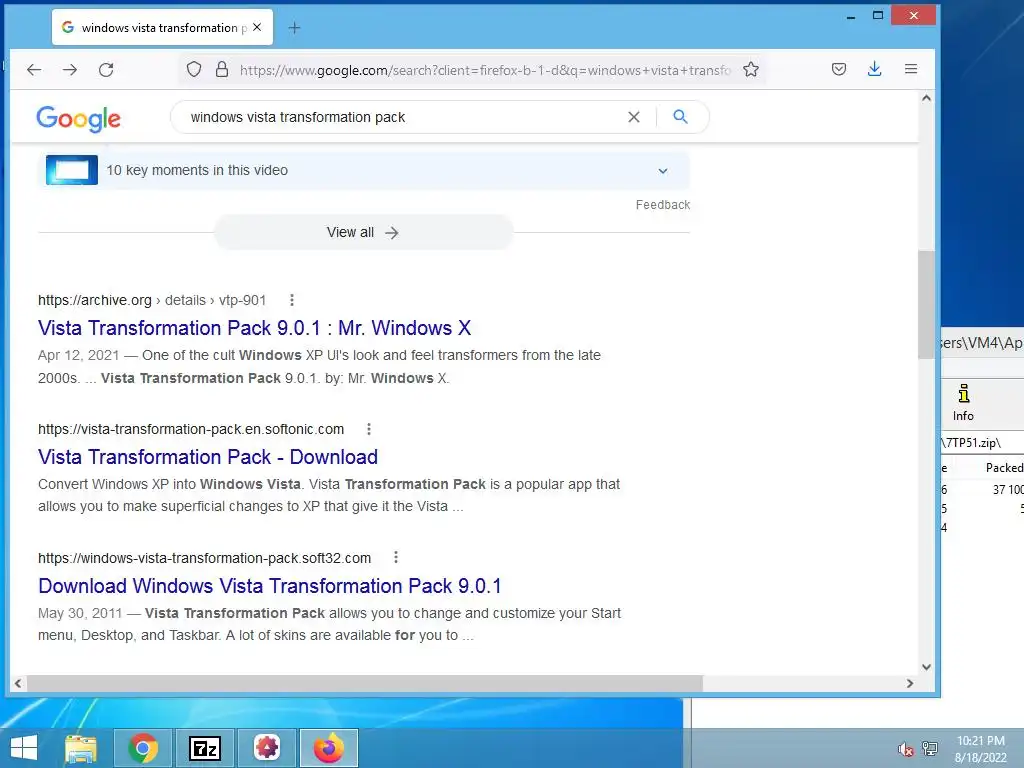Click the soft32.com result URL
1024x768 pixels.
[204, 558]
